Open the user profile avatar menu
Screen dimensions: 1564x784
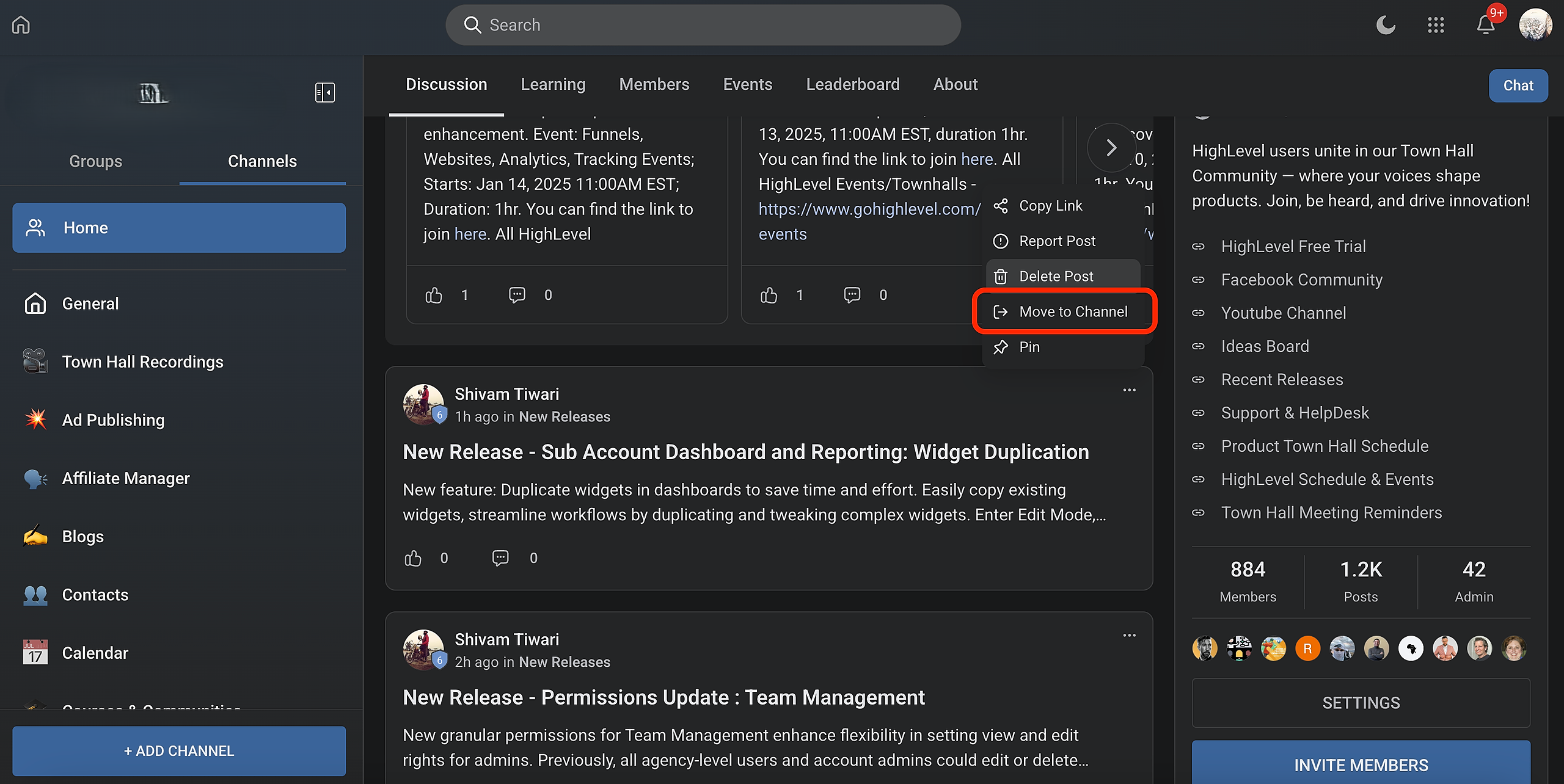pos(1535,25)
